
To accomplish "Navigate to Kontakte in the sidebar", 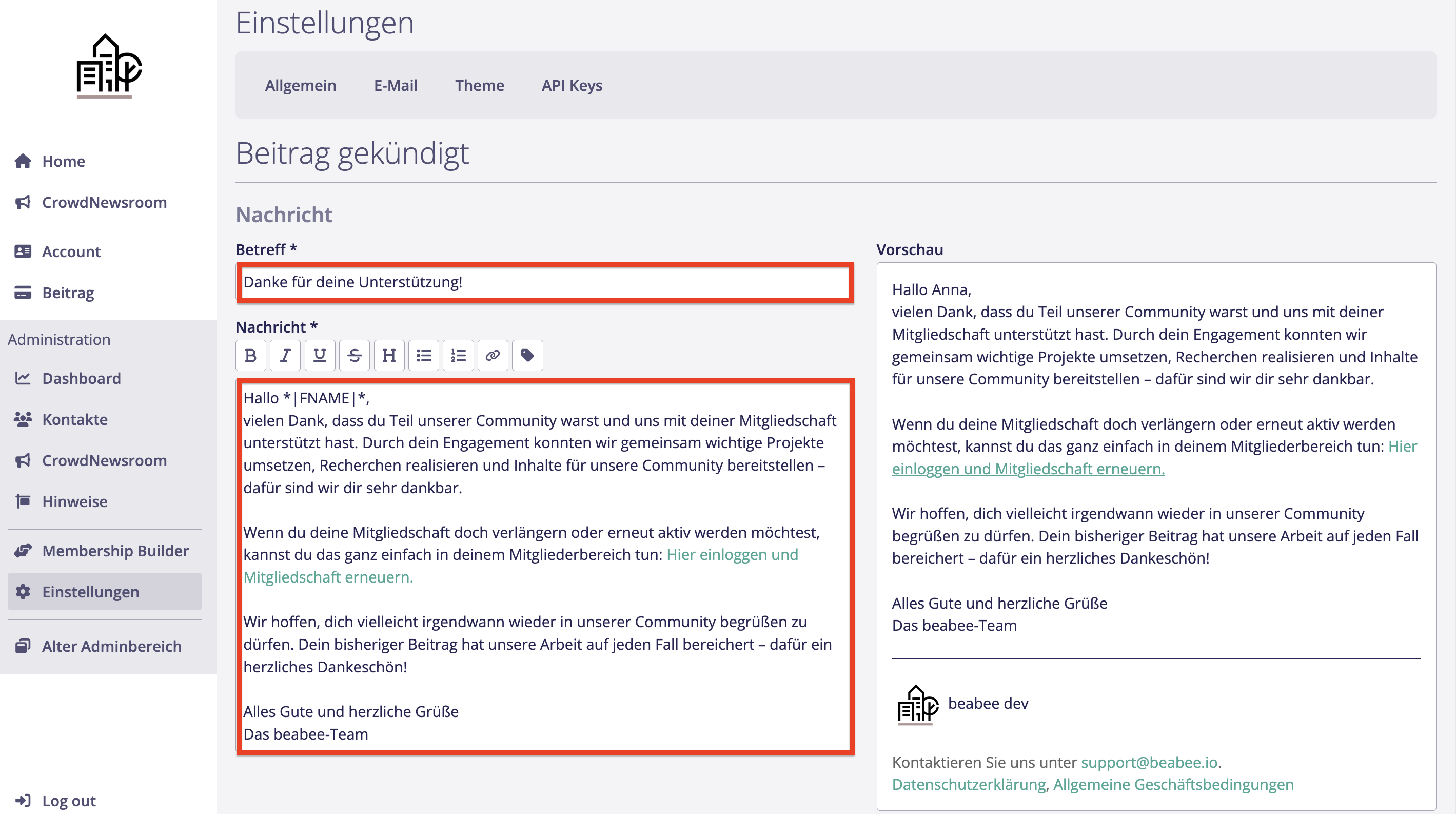I will pyautogui.click(x=74, y=419).
